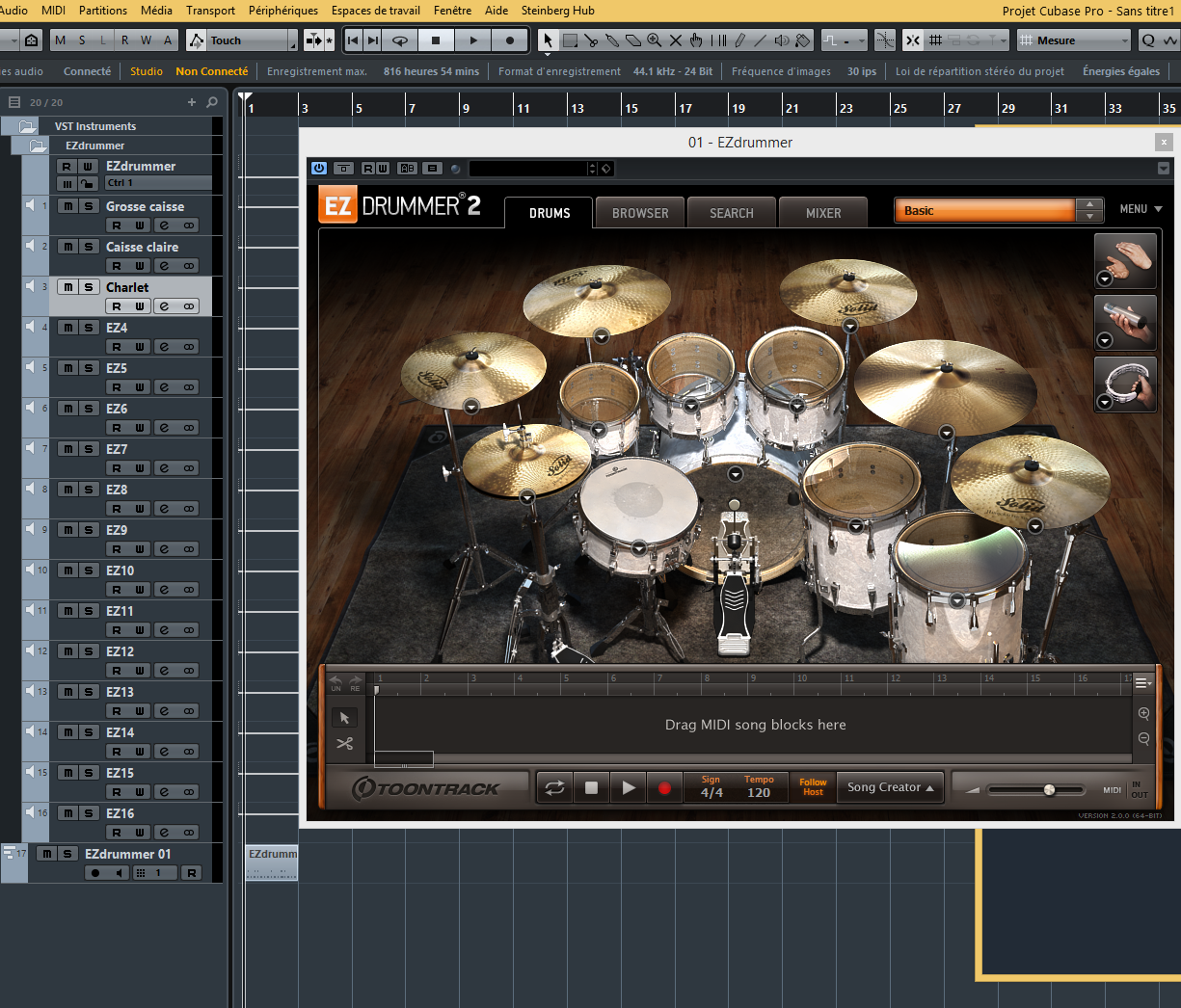Select the Zoom magnifier tool

click(x=655, y=40)
